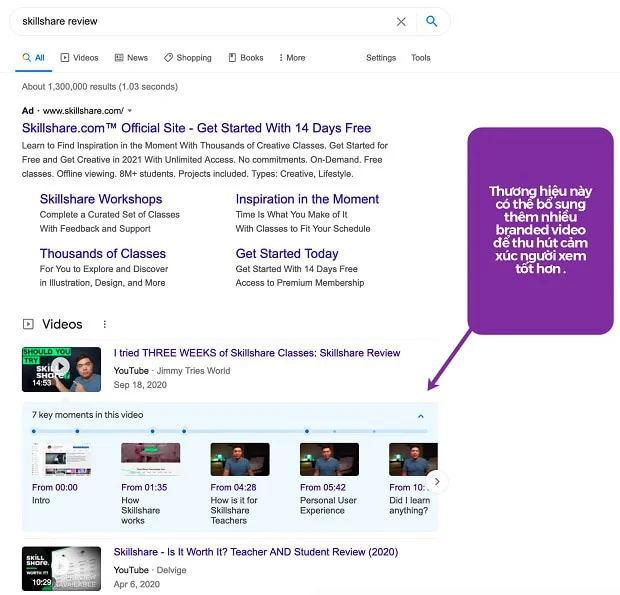Image resolution: width=620 pixels, height=595 pixels.
Task: Open the Shopping search tab
Action: pos(188,58)
